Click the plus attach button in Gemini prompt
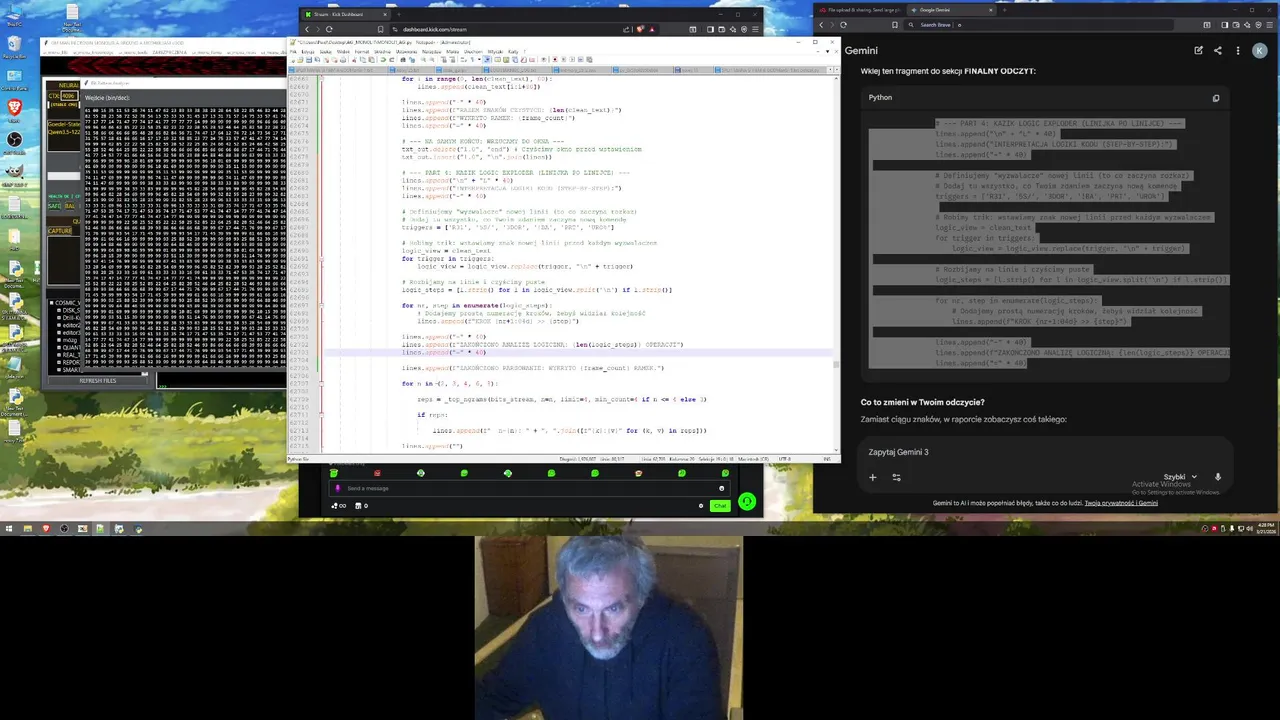The height and width of the screenshot is (720, 1280). point(872,477)
